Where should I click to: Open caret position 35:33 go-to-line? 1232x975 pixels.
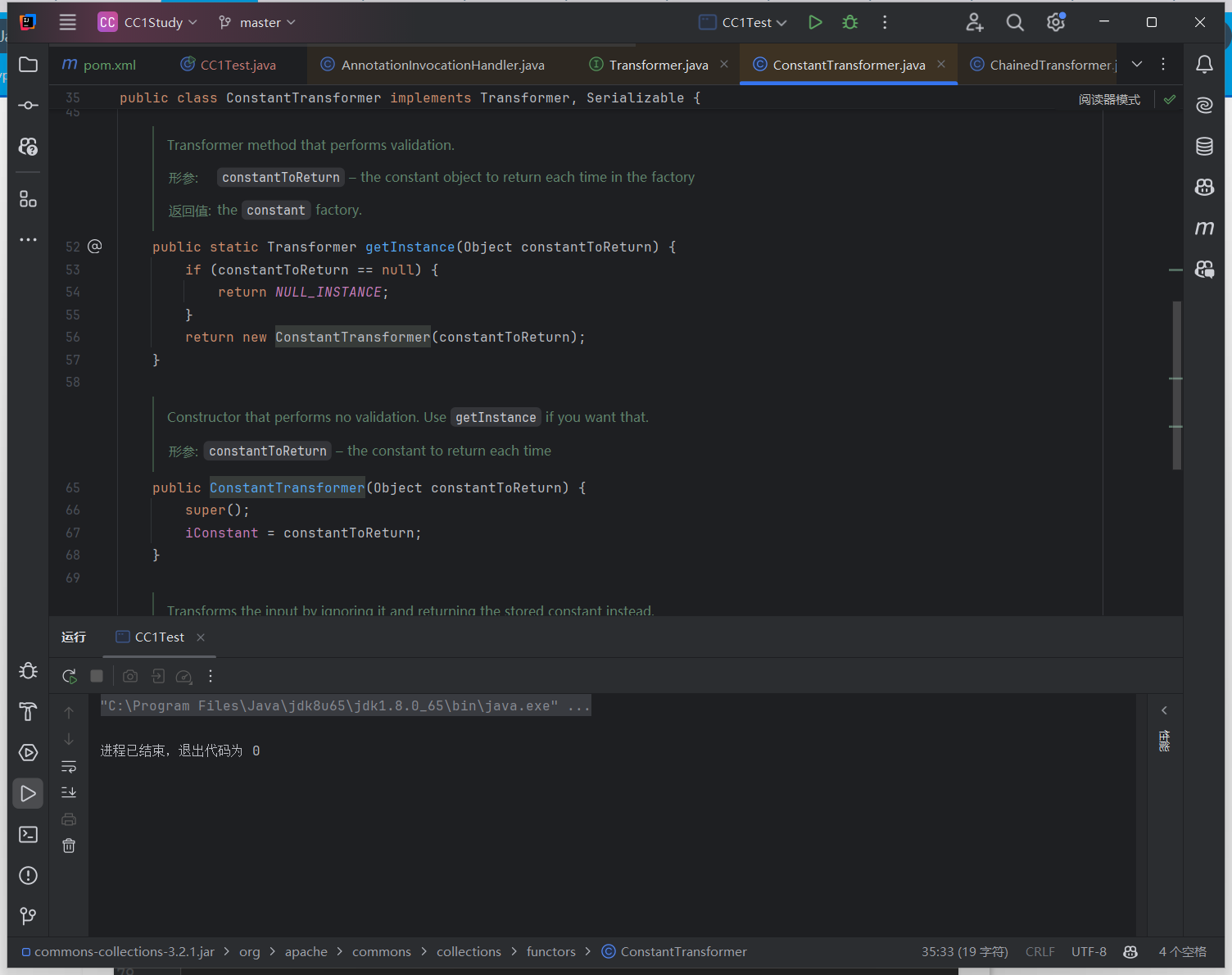[x=964, y=952]
